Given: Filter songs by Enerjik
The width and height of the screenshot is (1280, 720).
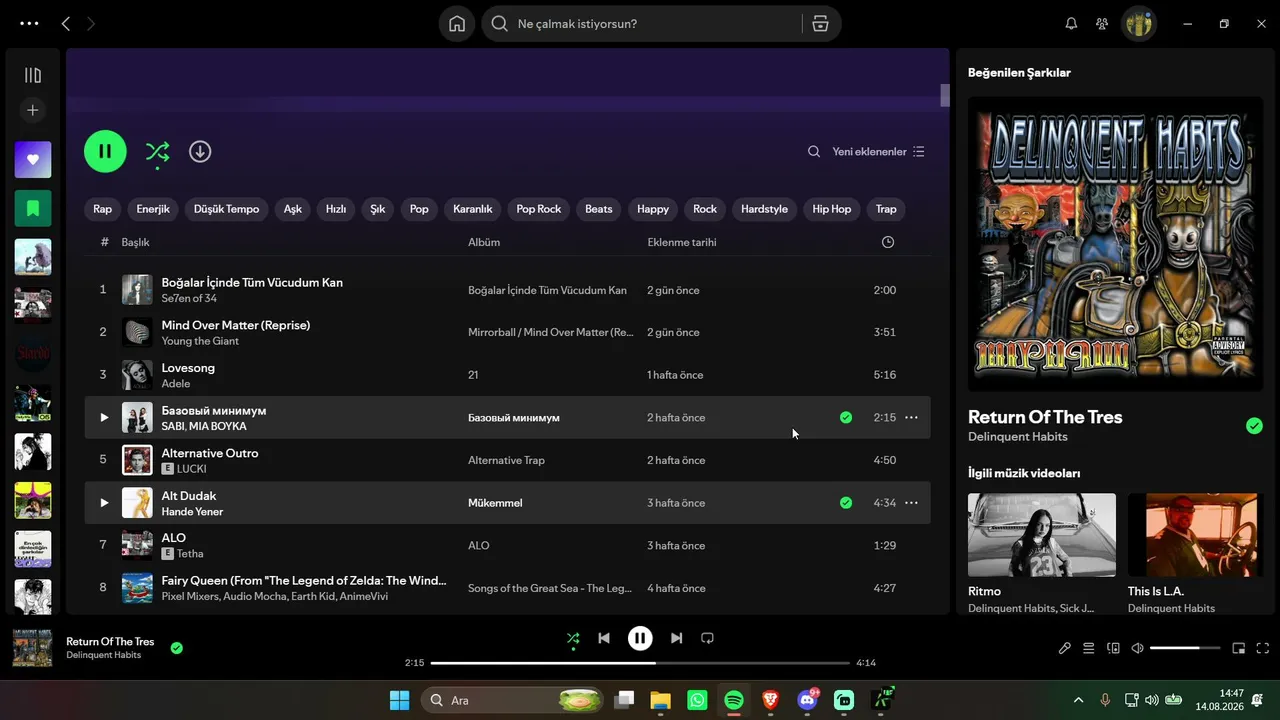Looking at the screenshot, I should (x=153, y=209).
